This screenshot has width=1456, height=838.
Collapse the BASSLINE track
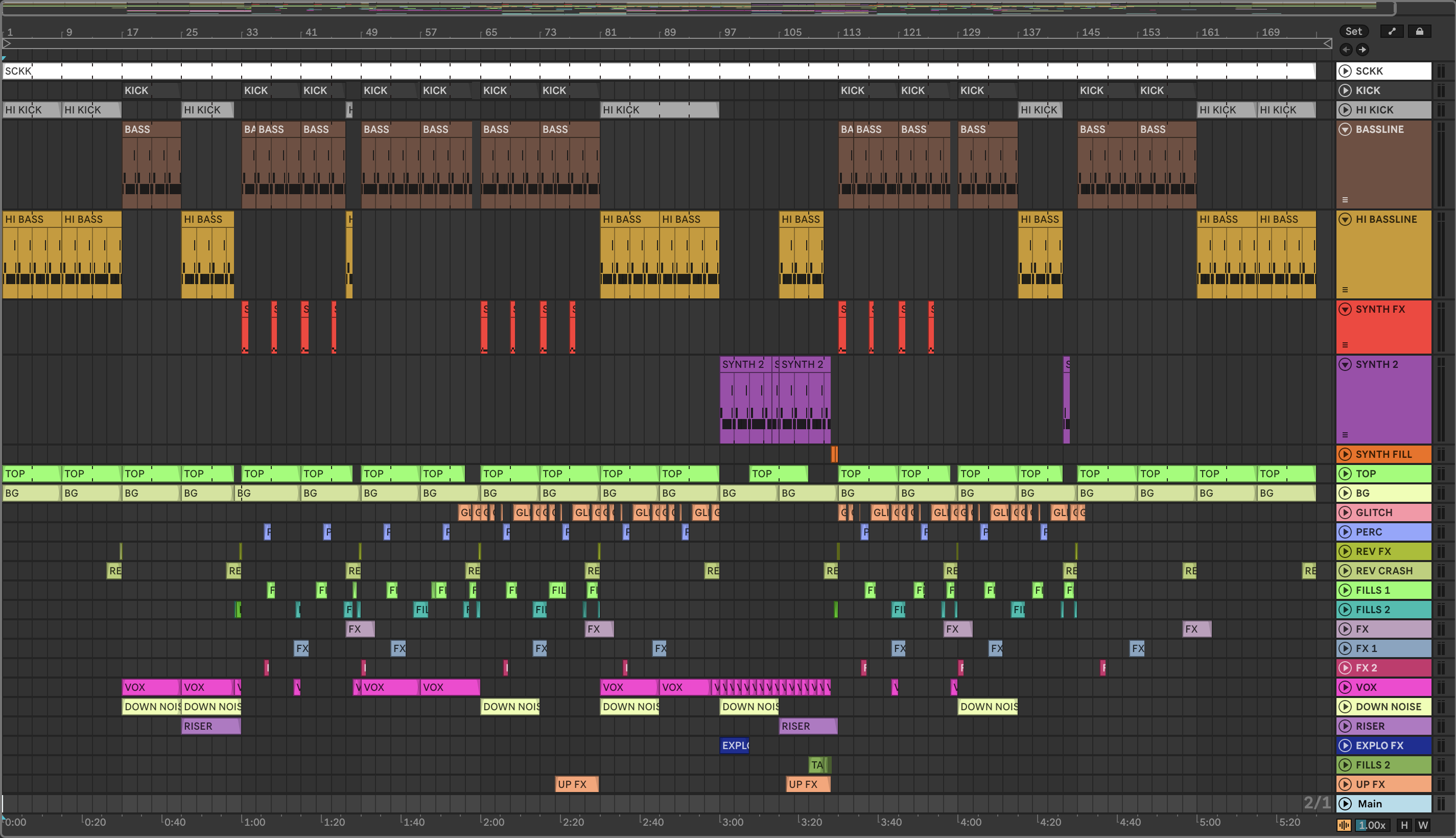click(1345, 129)
